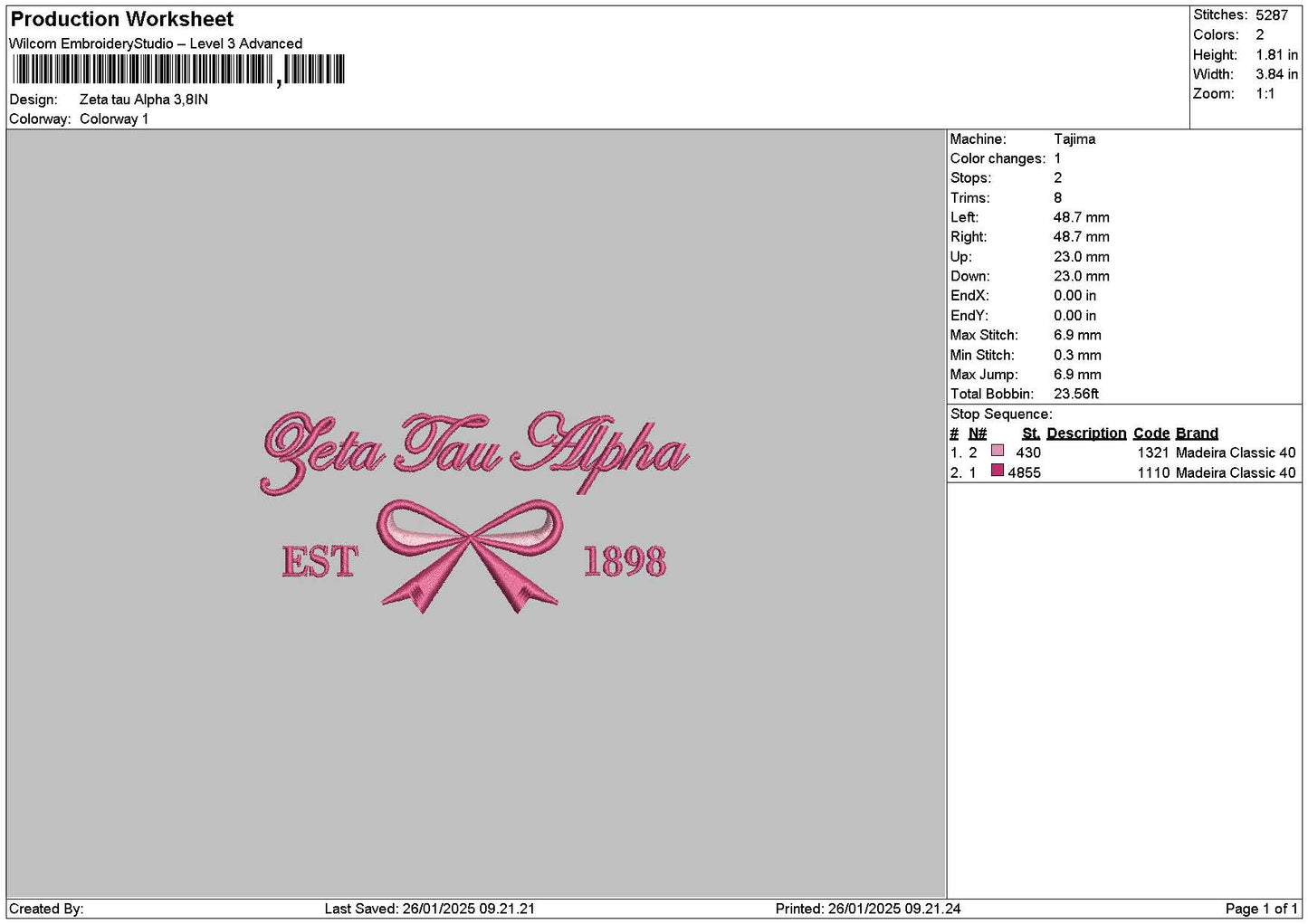Click the light pink color swatch for thread 1321
The image size is (1308, 924).
click(x=998, y=451)
